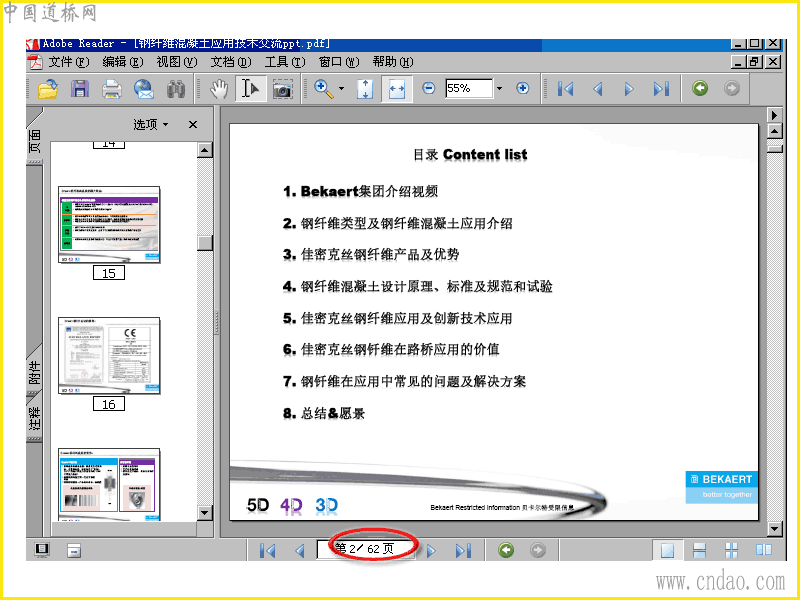Activate the Snapshot camera tool

click(282, 89)
